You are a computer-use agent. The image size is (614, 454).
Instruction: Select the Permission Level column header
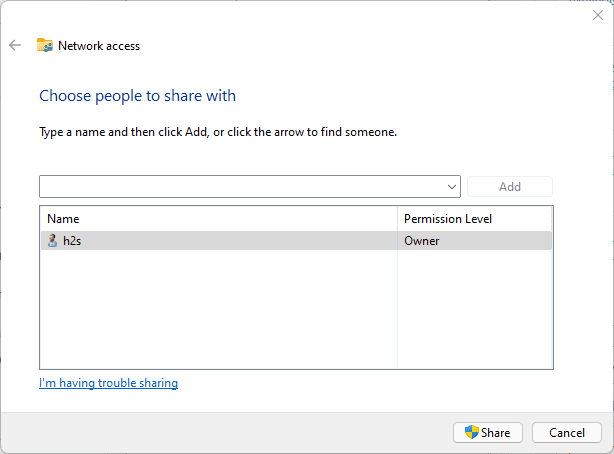coord(474,219)
